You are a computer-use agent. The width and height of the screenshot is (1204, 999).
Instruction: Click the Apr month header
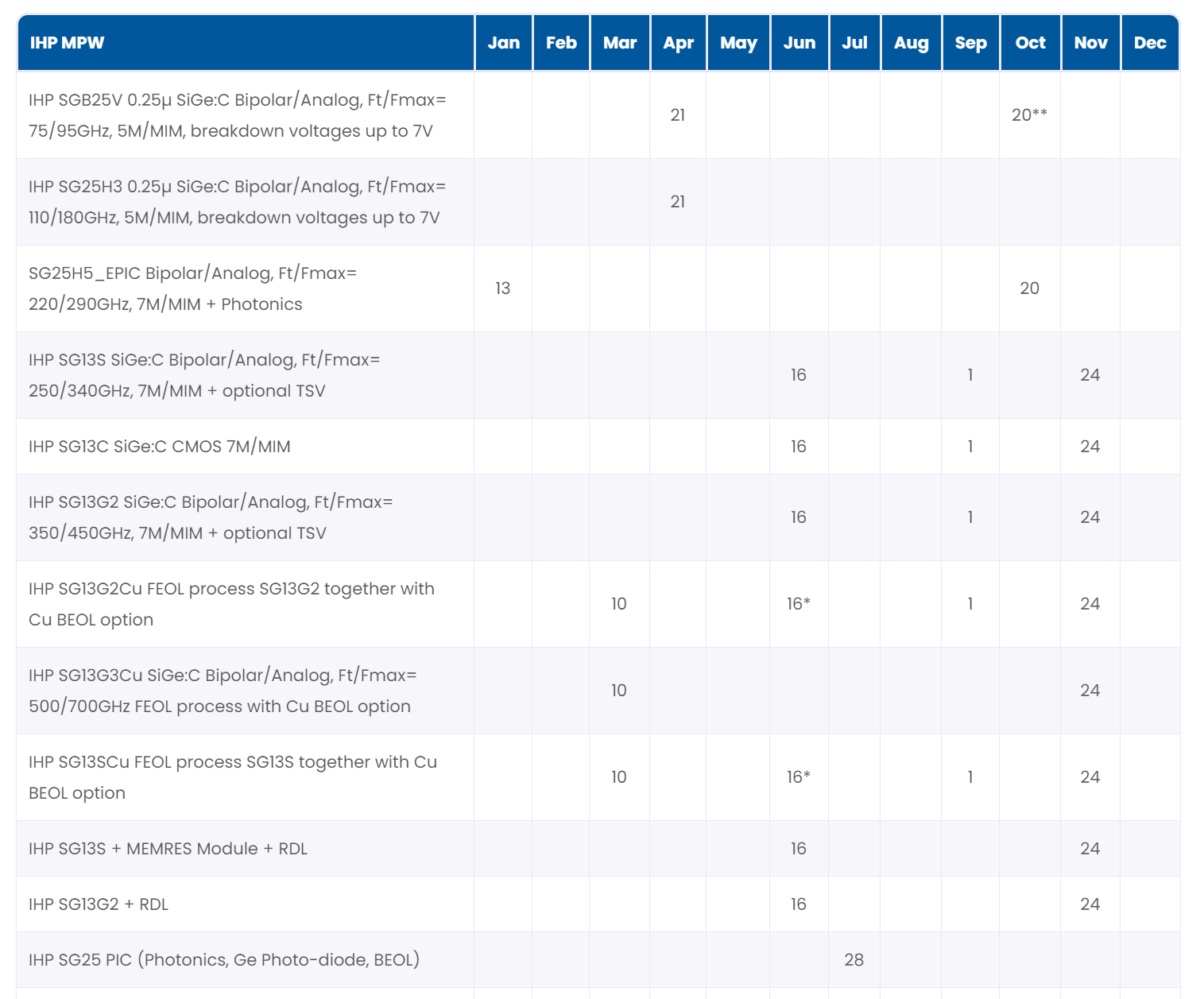pos(678,43)
